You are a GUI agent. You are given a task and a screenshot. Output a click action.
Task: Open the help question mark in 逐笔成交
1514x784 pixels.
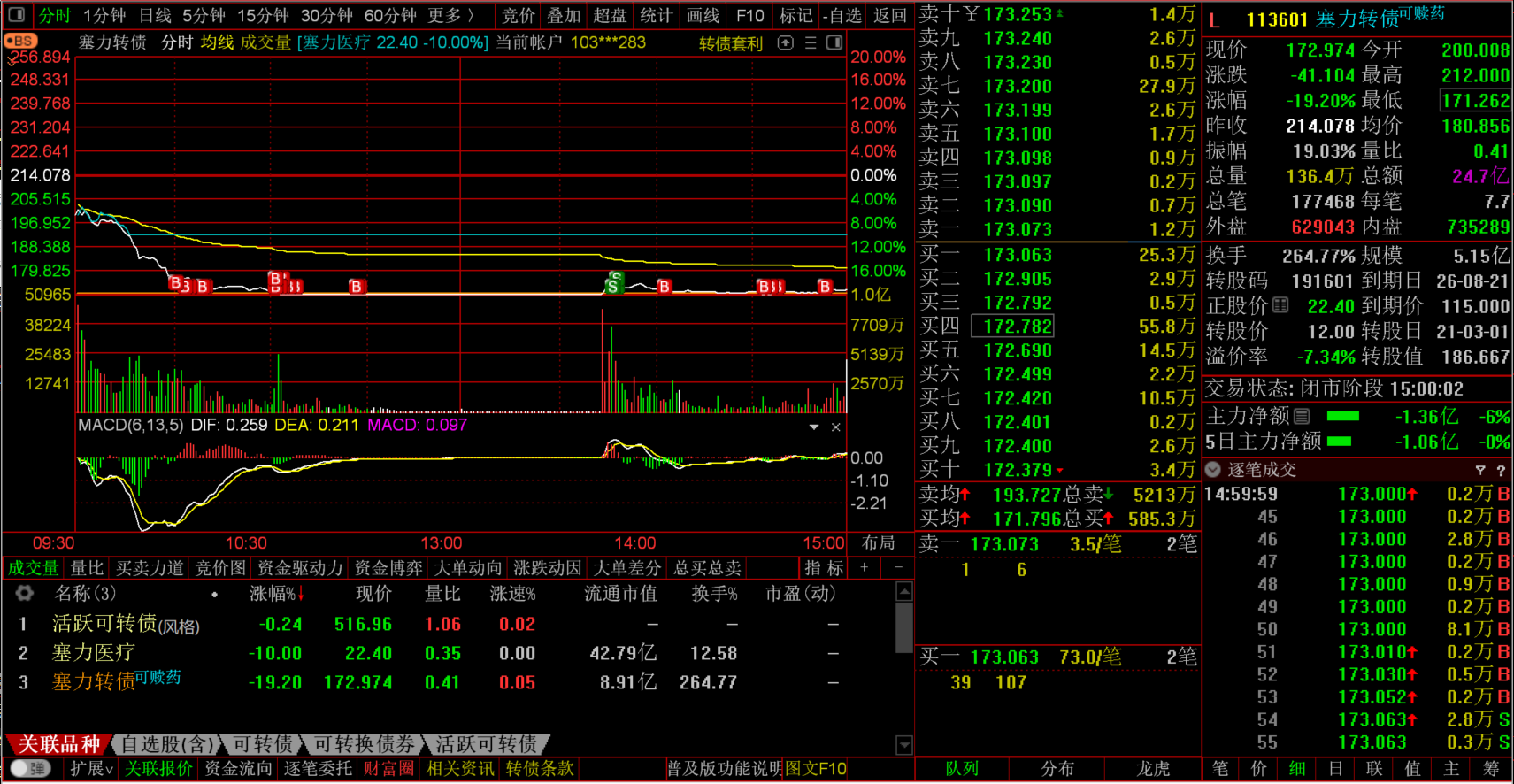(x=1501, y=470)
